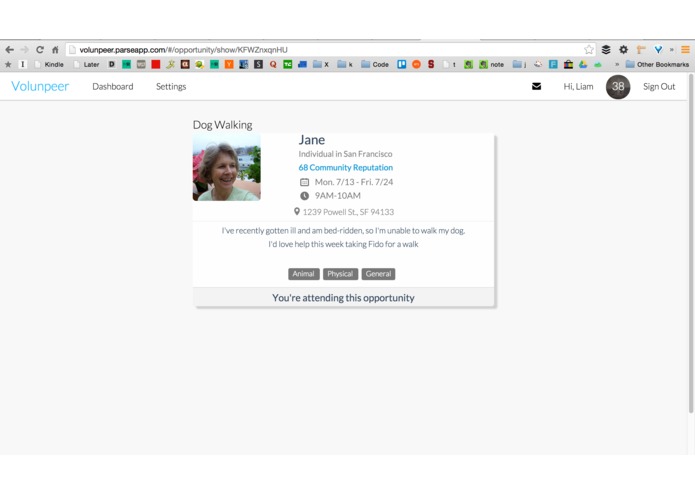The image size is (695, 494).
Task: Click the gear extension icon
Action: point(623,50)
